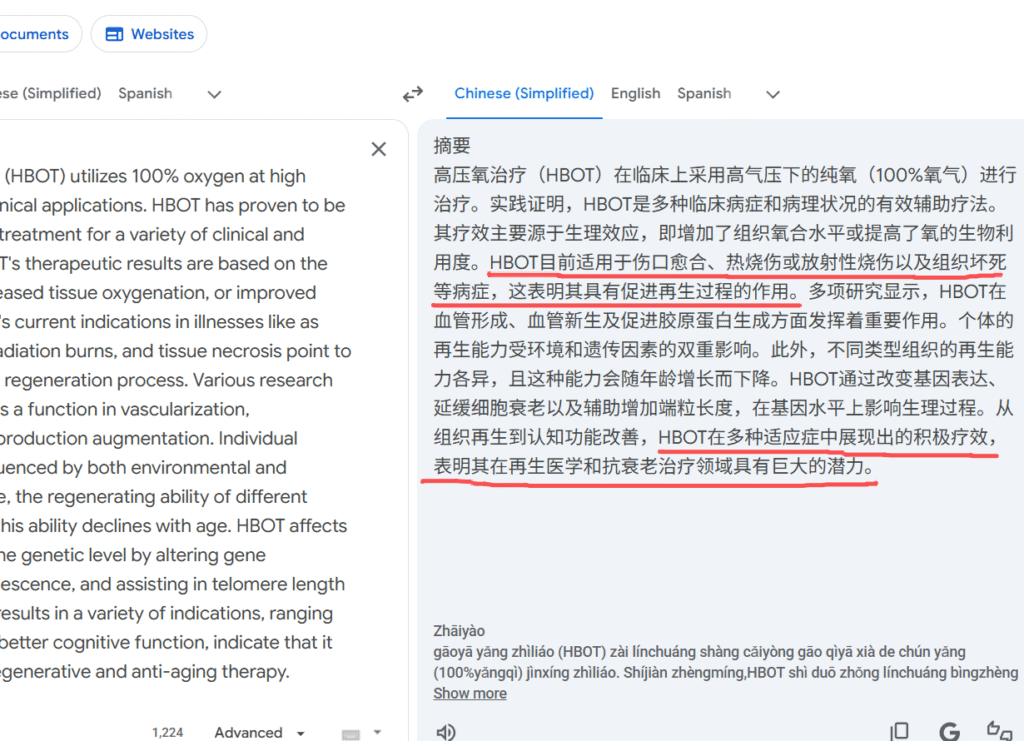
Task: Select Spanish as target language
Action: pyautogui.click(x=704, y=93)
